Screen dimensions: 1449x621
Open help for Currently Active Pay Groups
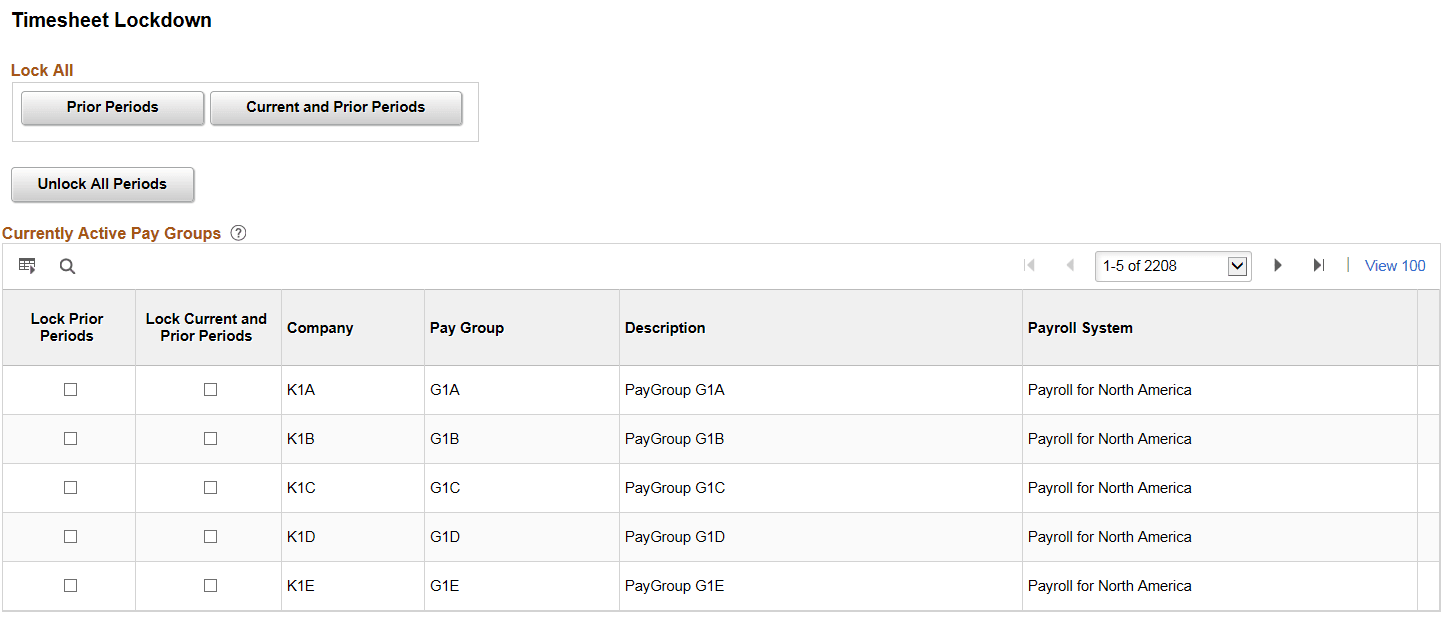point(238,233)
